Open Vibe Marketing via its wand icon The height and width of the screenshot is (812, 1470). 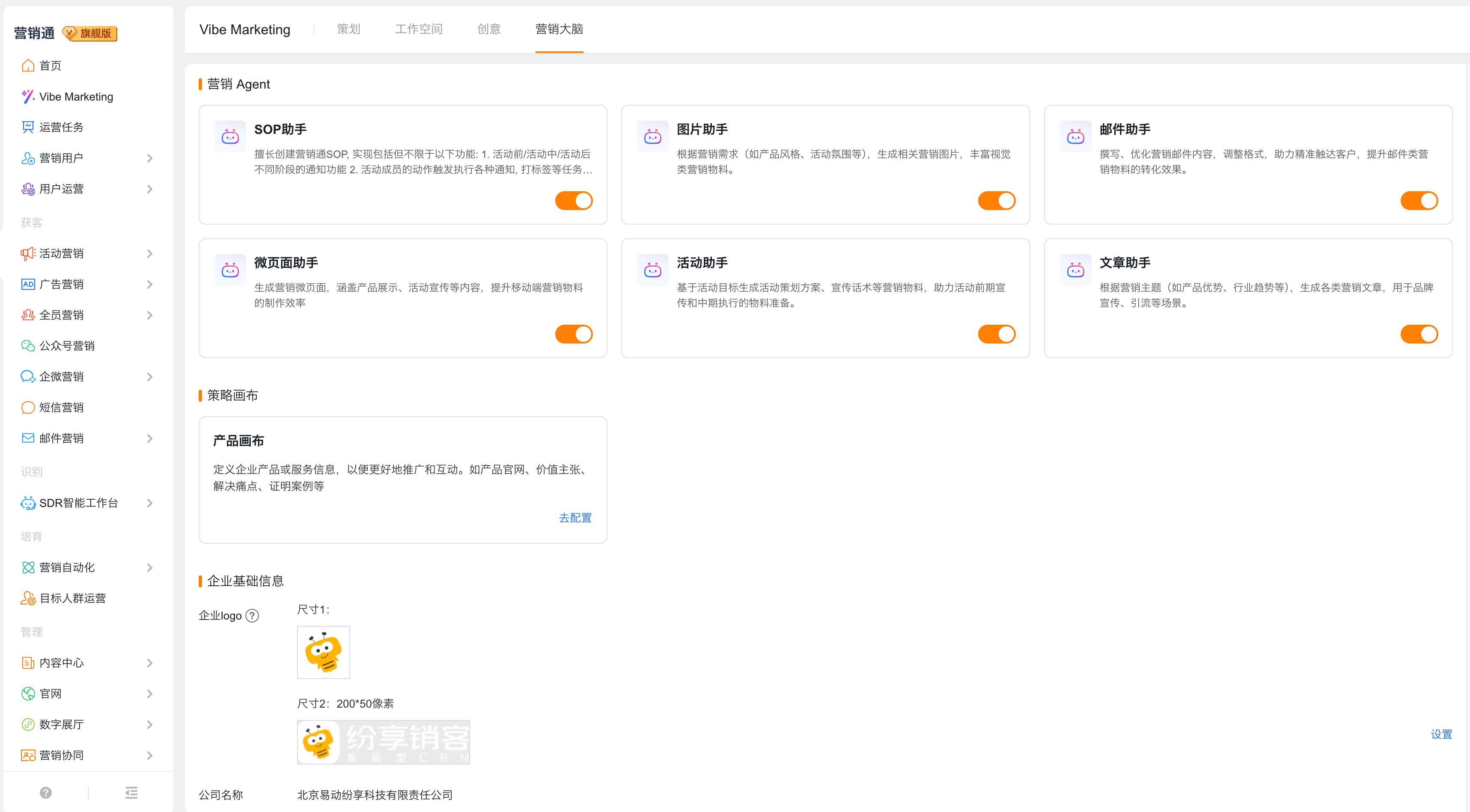point(28,96)
